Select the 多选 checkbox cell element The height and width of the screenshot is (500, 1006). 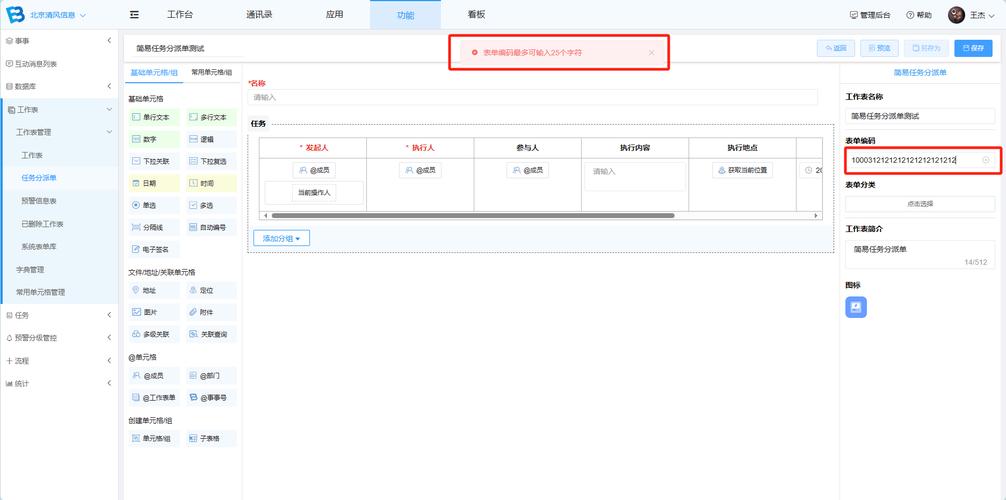click(x=211, y=205)
